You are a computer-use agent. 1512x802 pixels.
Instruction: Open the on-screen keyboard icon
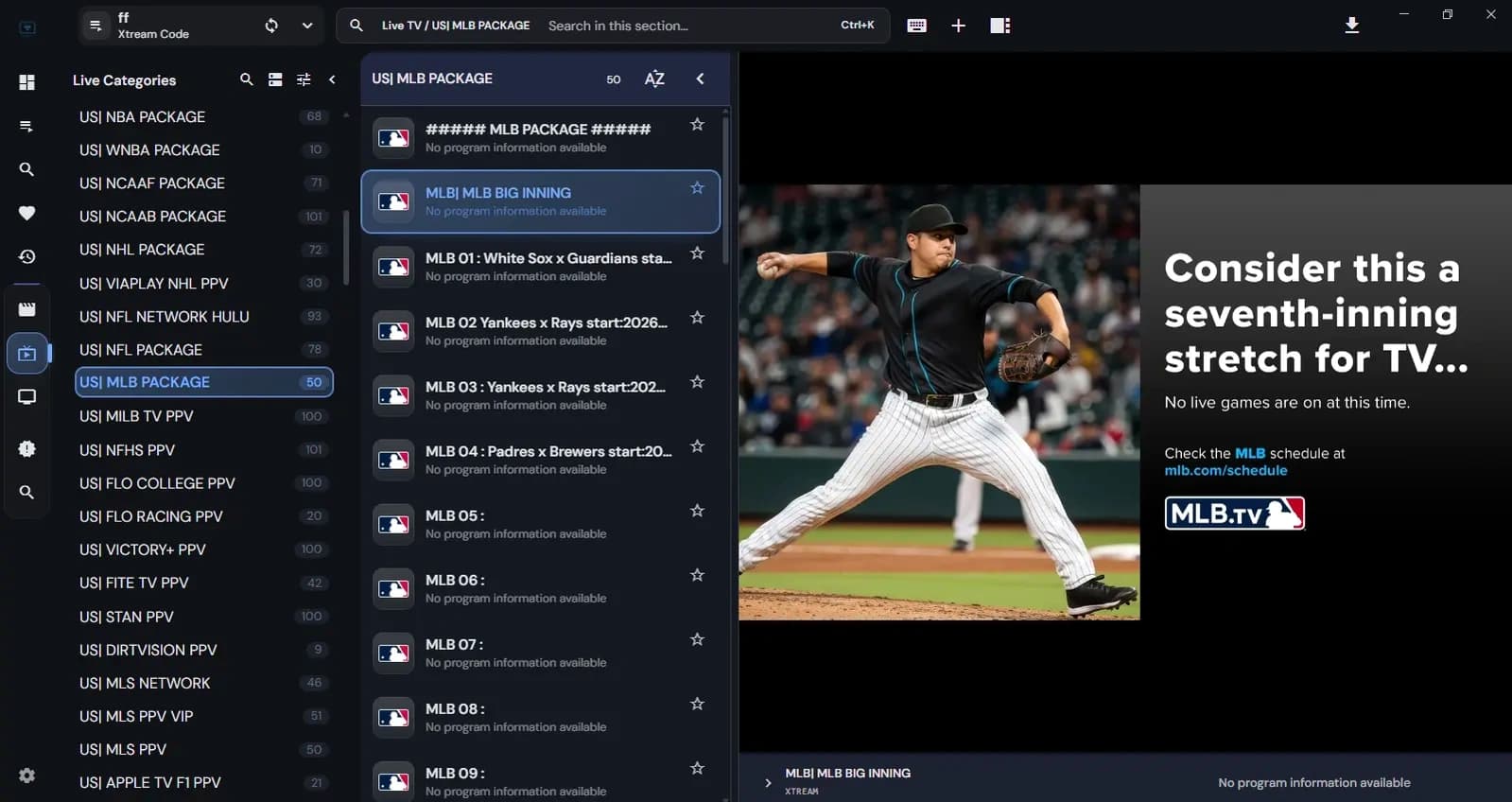point(916,26)
